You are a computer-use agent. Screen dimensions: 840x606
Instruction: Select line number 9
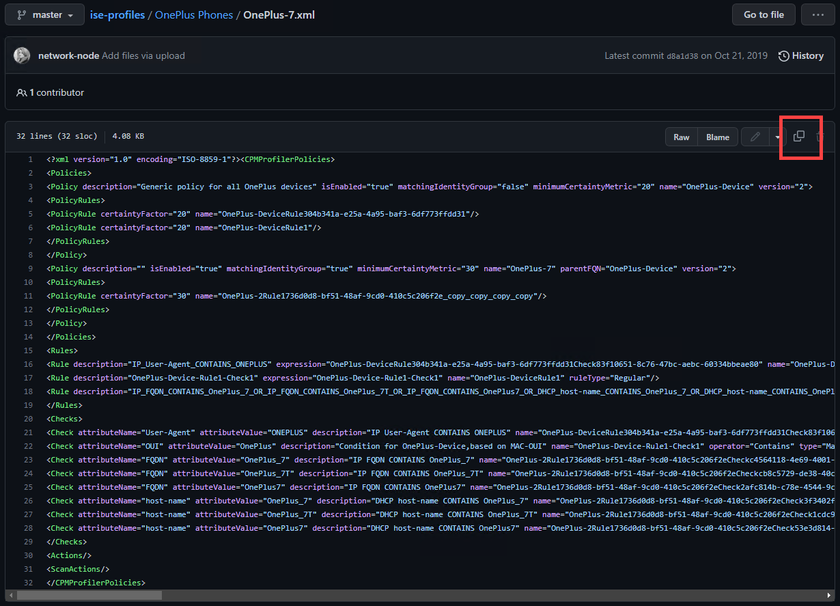point(30,268)
